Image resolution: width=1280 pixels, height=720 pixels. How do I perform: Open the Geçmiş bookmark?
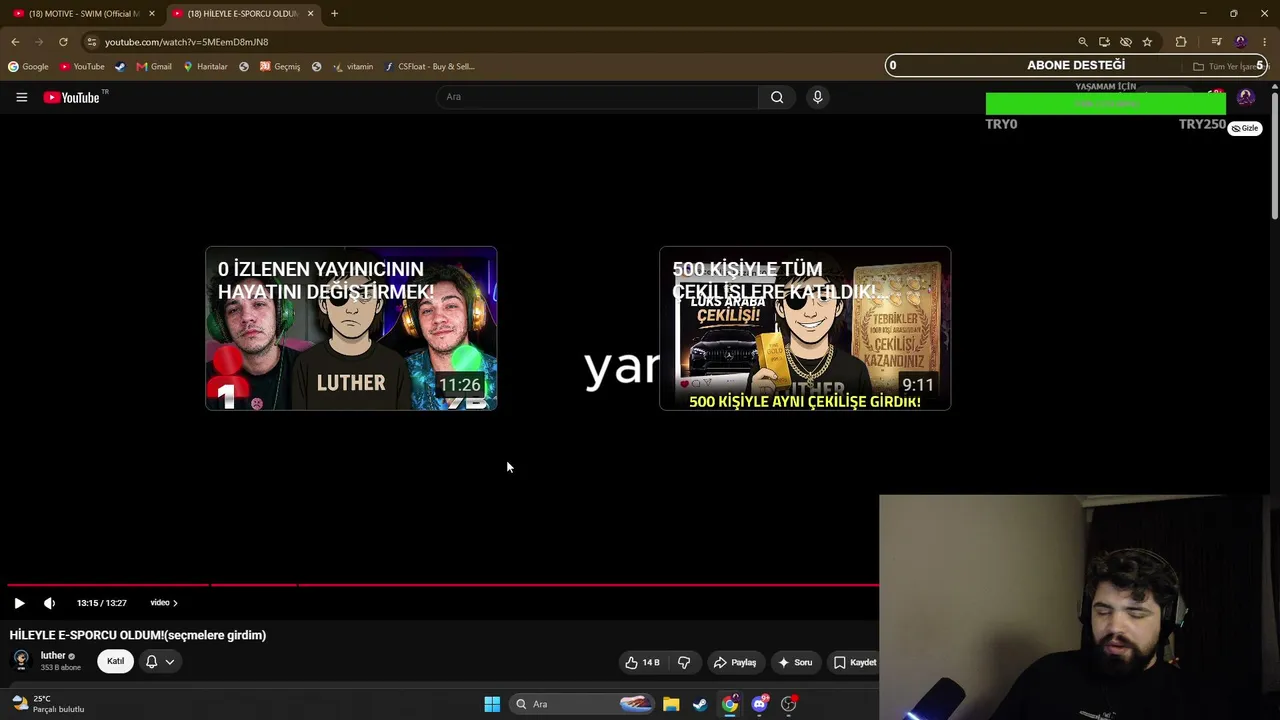point(280,67)
